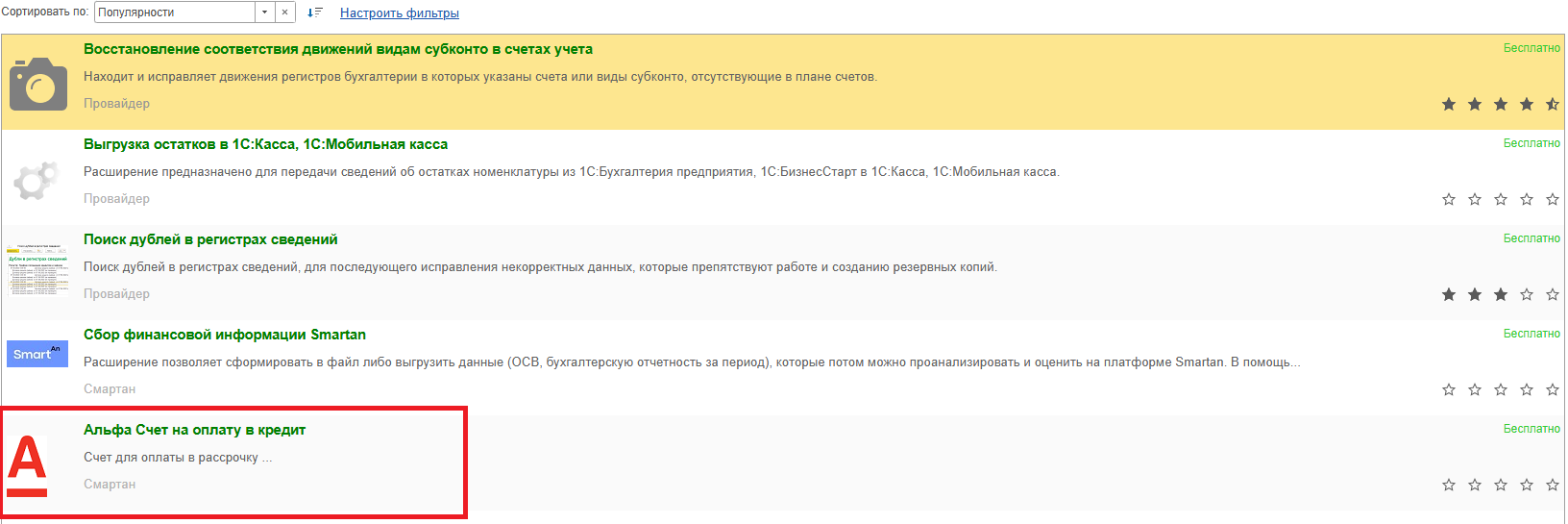Click third filled star for Поиск дублей
1568x524 pixels.
1501,294
